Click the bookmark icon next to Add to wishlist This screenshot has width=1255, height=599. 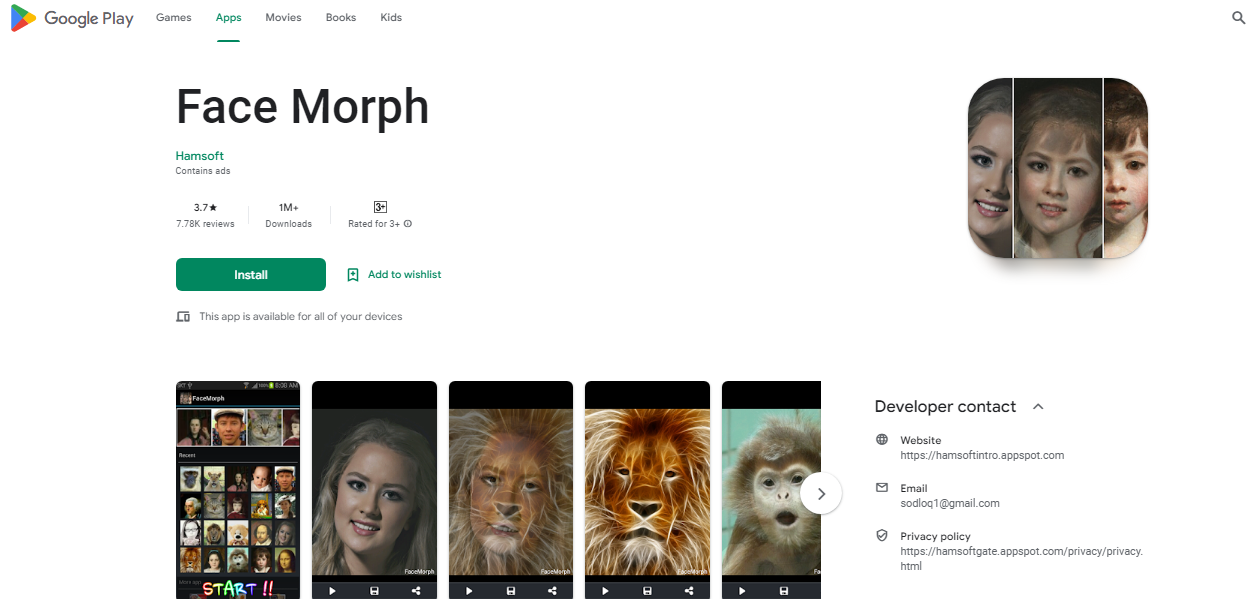[352, 274]
